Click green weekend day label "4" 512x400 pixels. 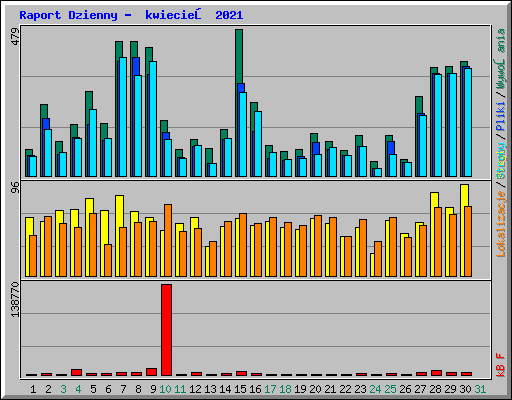(78, 389)
